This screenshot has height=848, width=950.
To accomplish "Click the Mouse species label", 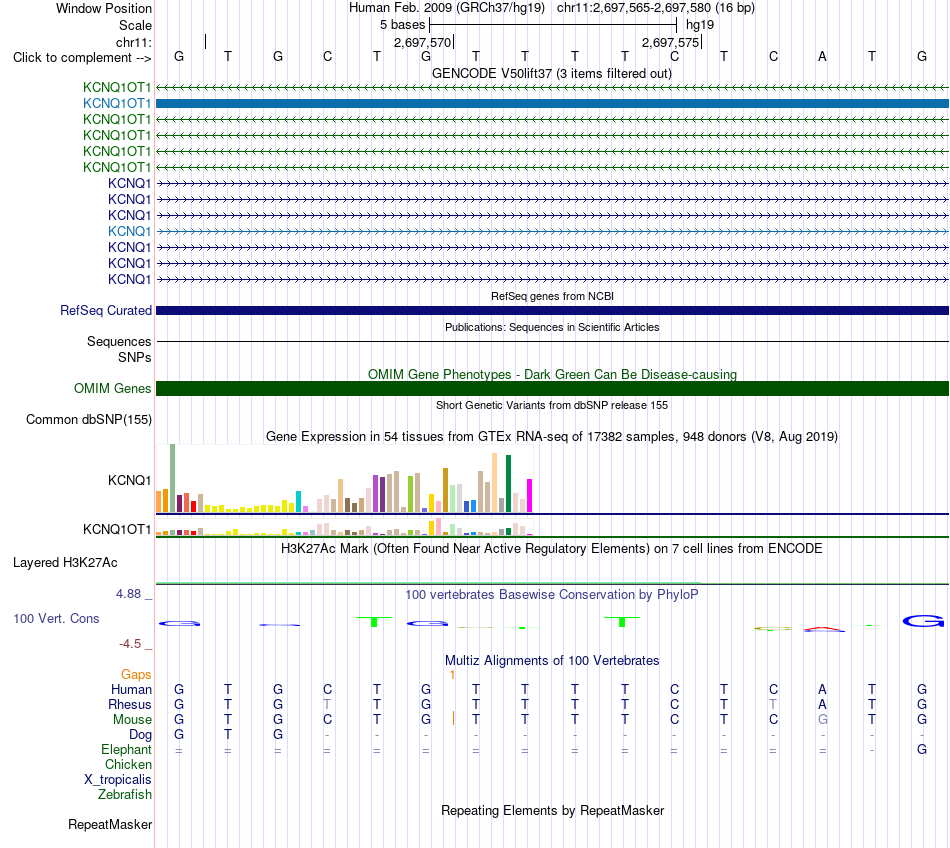I will coord(132,720).
